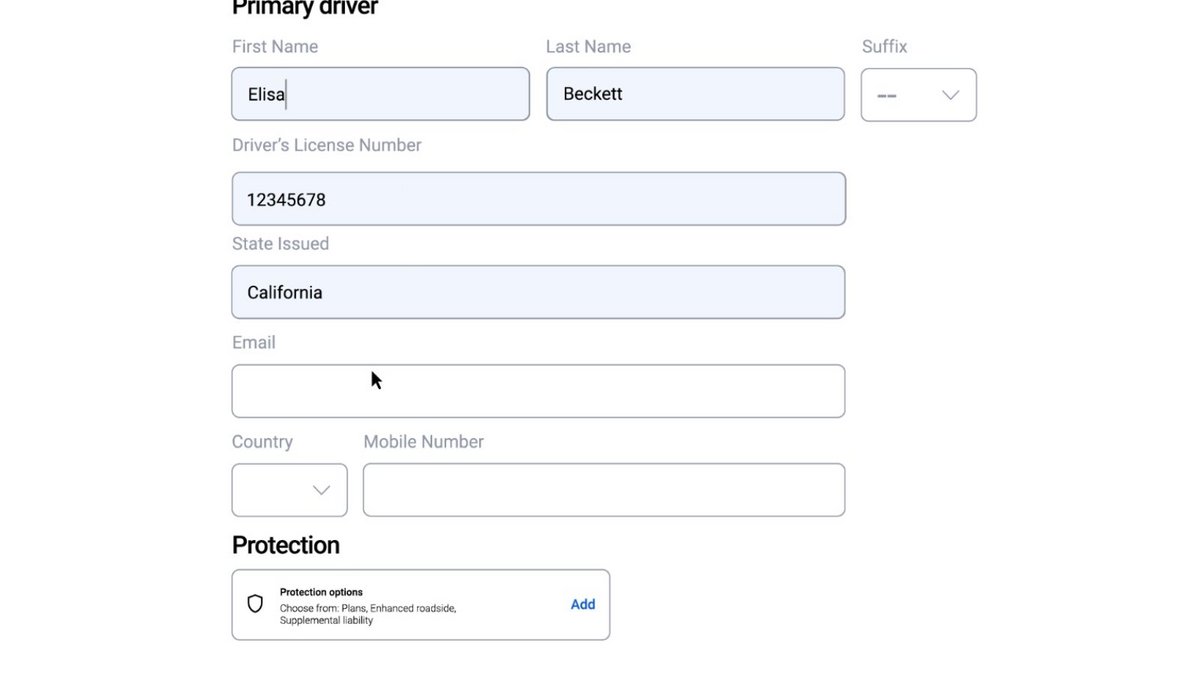Click the Primary driver heading
The image size is (1200, 675).
305,9
